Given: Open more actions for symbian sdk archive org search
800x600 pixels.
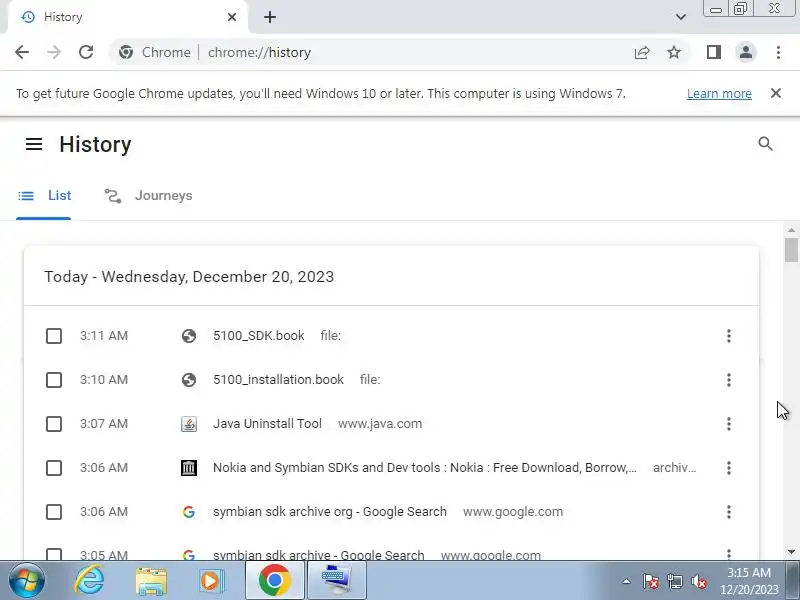Looking at the screenshot, I should [x=729, y=512].
